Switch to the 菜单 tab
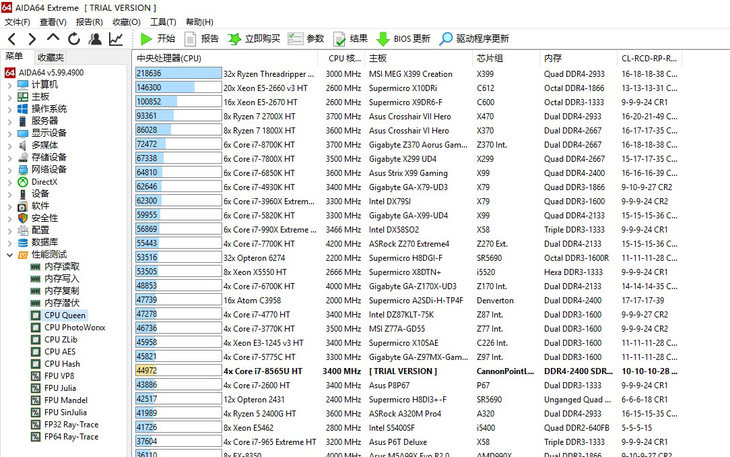730x457 pixels. pos(14,57)
